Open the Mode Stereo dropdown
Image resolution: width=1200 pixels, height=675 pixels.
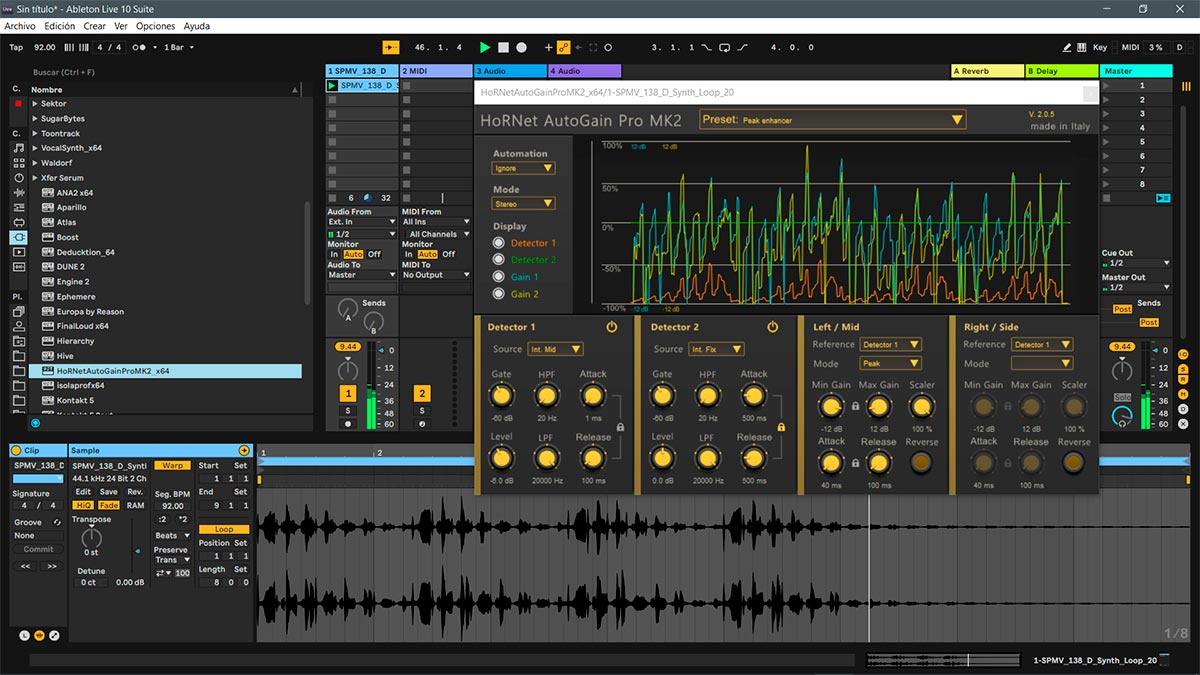pos(523,203)
